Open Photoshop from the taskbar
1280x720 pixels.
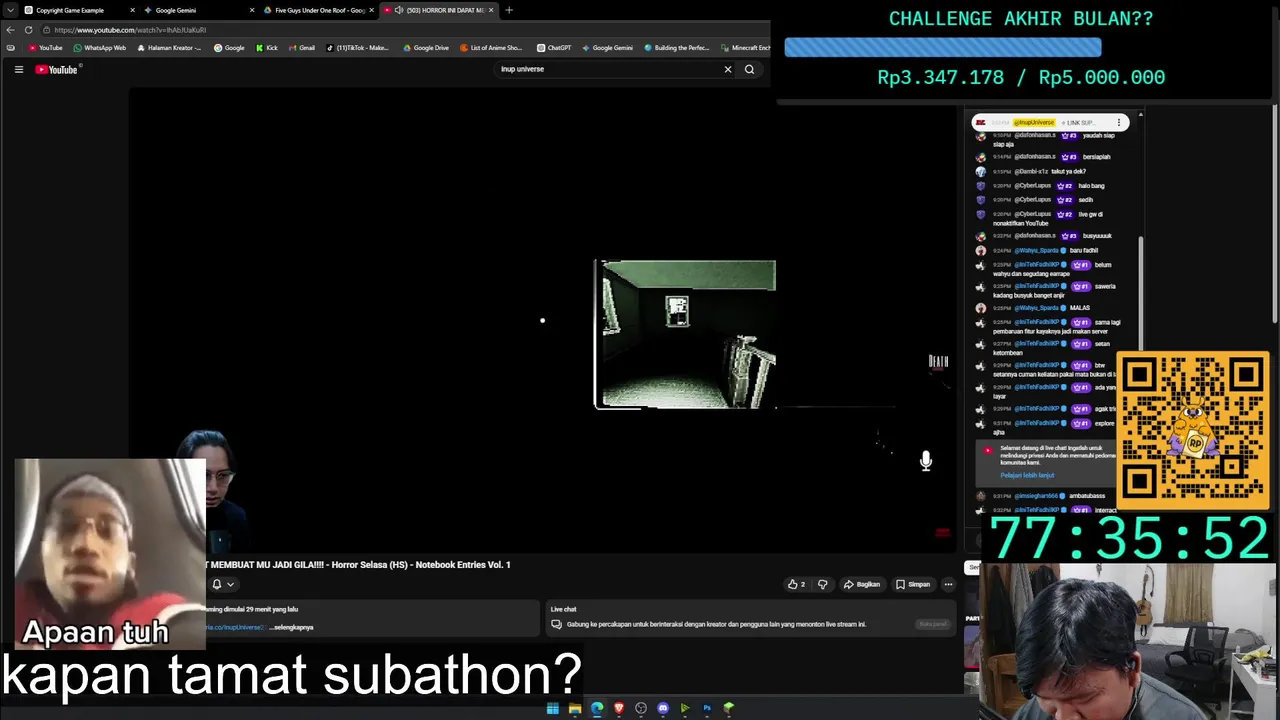point(707,708)
